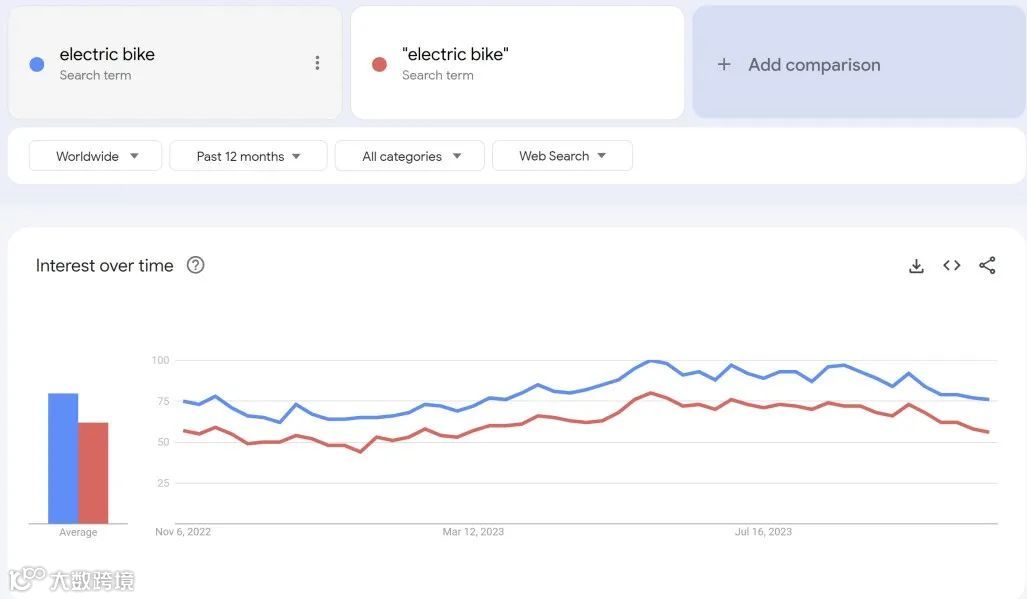Viewport: 1027px width, 599px height.
Task: Open help for Interest over time
Action: pyautogui.click(x=195, y=265)
